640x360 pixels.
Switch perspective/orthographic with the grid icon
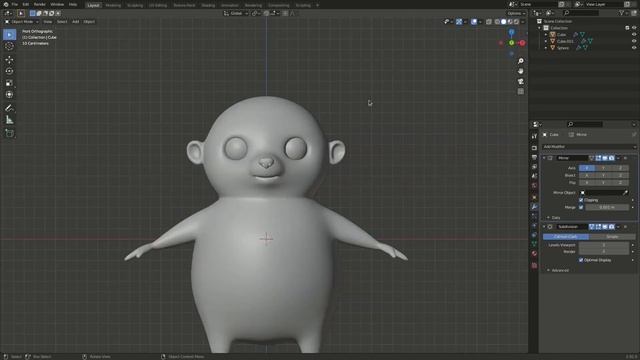click(x=521, y=92)
